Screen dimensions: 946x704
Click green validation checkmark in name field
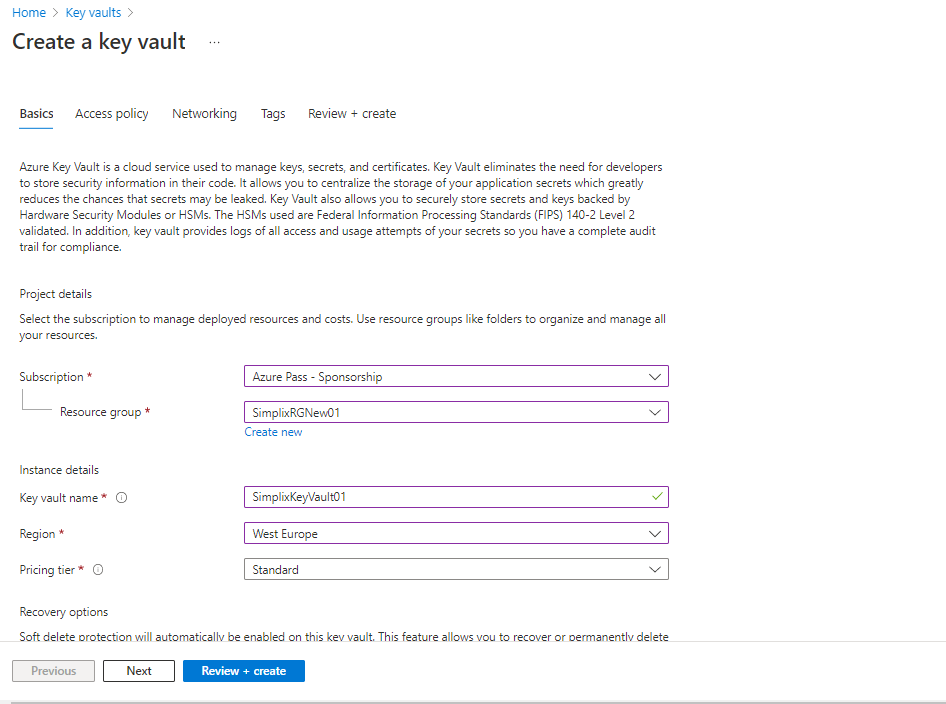[x=656, y=496]
